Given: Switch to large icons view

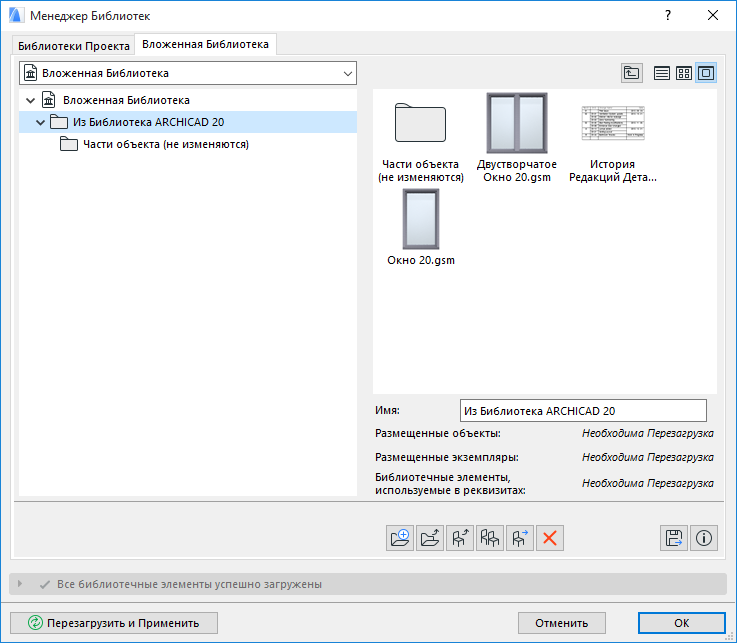Looking at the screenshot, I should tap(706, 73).
